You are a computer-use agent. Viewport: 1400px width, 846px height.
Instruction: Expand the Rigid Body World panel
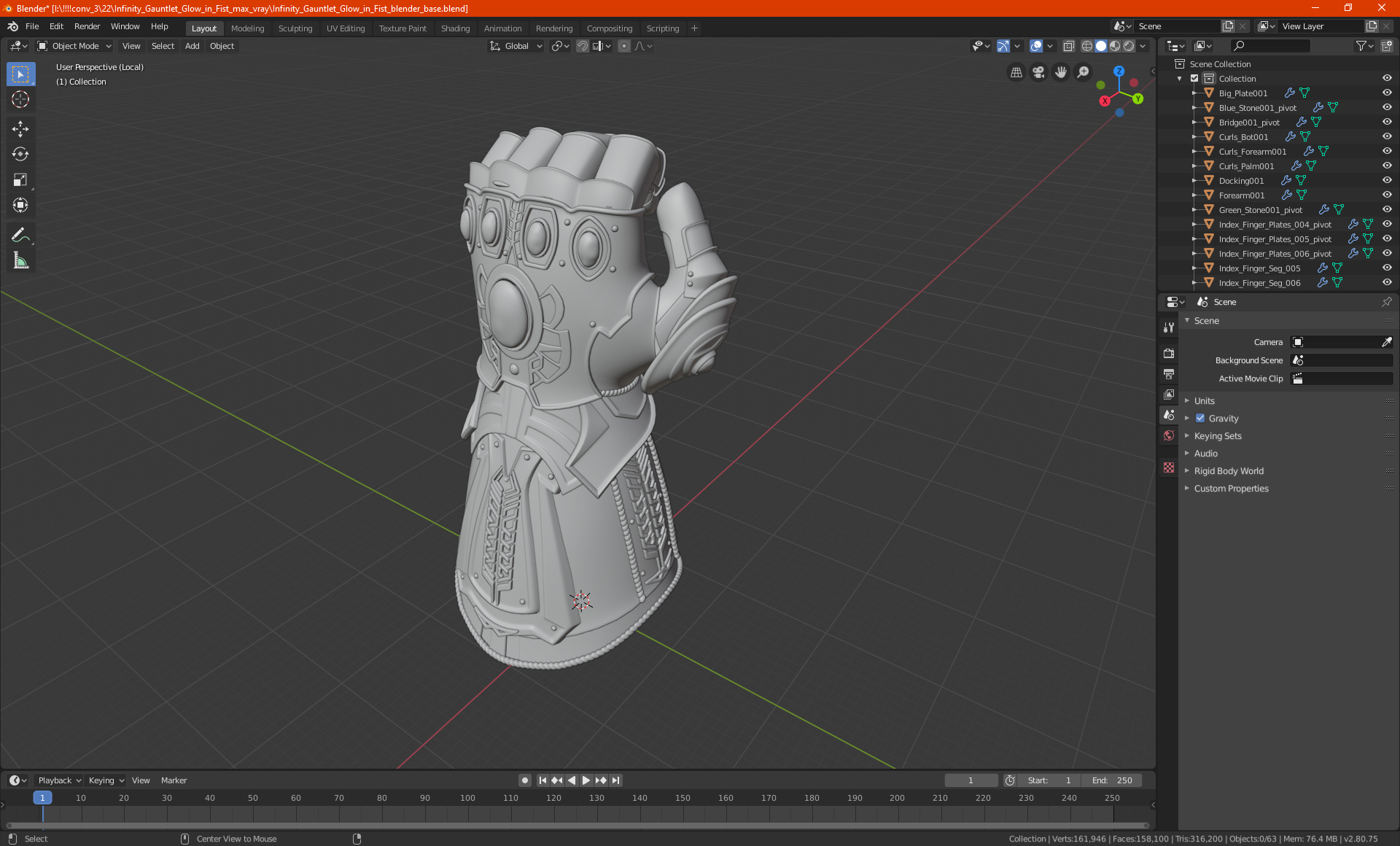(1229, 471)
